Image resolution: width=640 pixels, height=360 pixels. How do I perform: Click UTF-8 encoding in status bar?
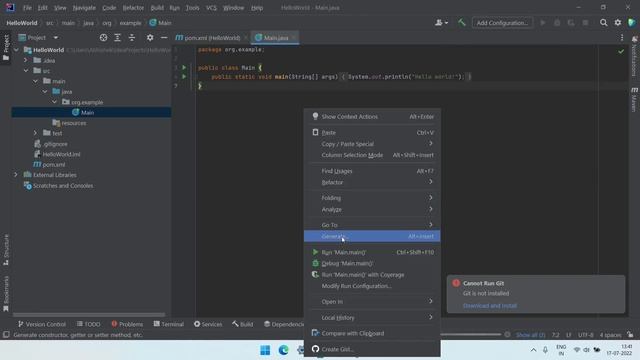click(585, 335)
